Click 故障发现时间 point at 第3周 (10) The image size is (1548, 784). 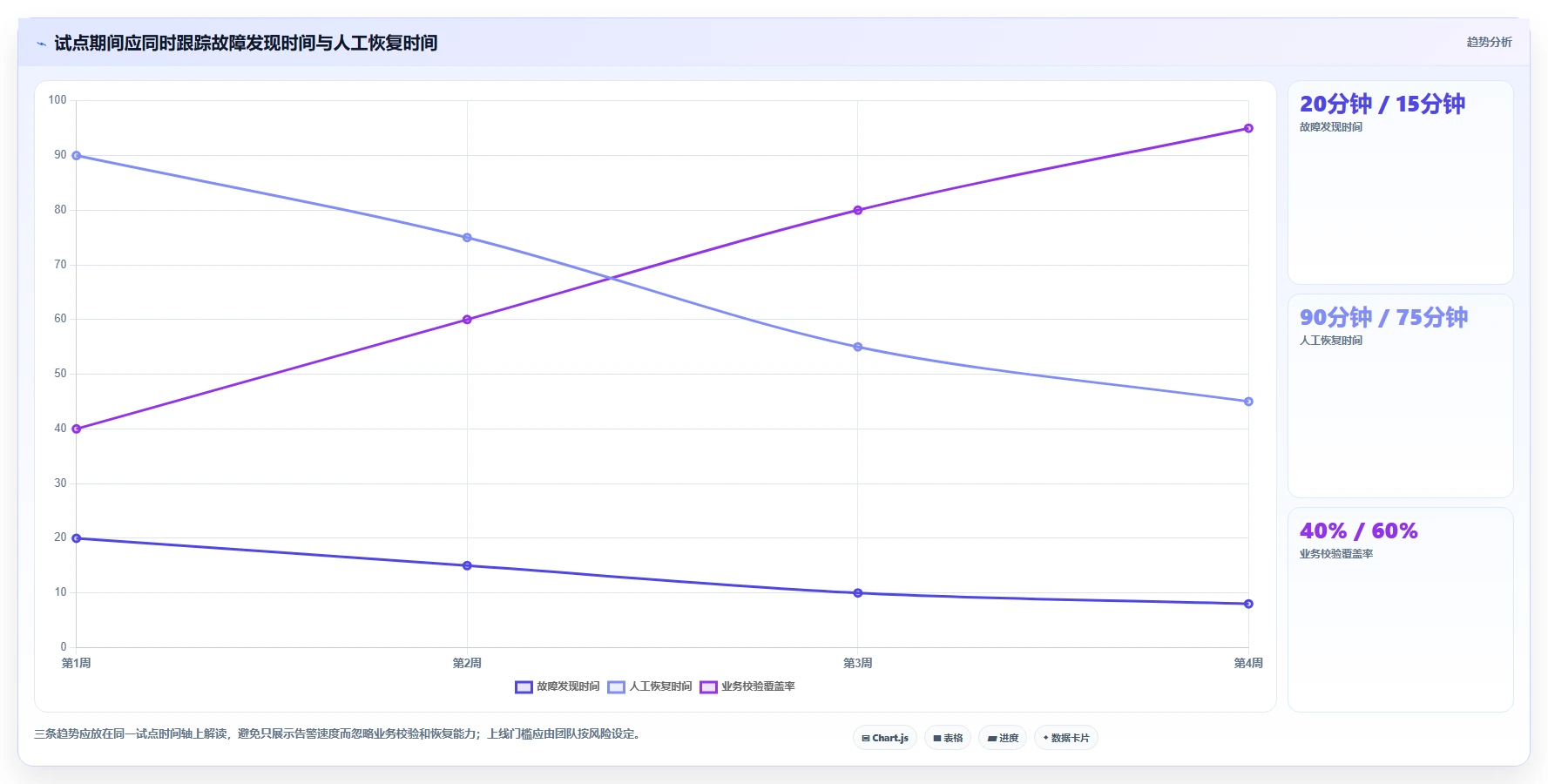click(x=858, y=593)
